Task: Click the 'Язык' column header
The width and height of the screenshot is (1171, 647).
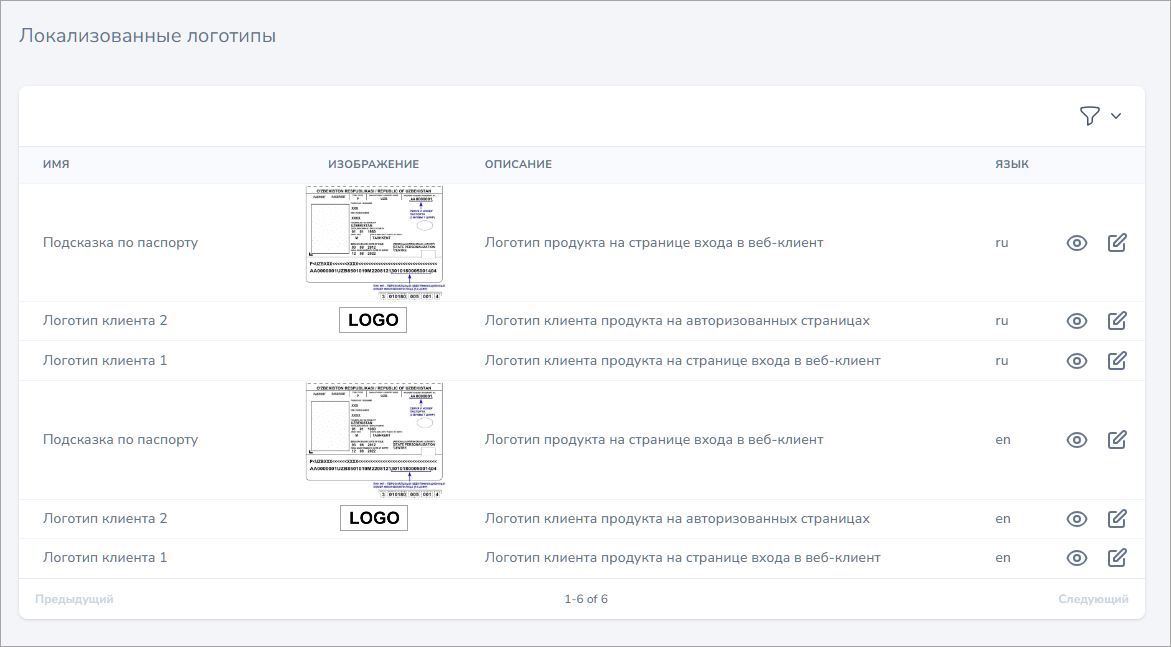Action: tap(1011, 164)
